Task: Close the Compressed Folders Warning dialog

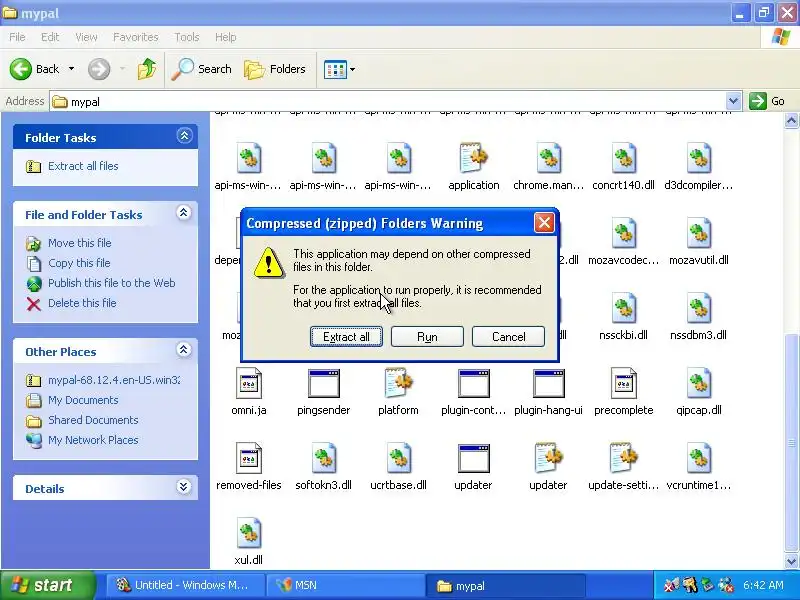Action: 544,223
